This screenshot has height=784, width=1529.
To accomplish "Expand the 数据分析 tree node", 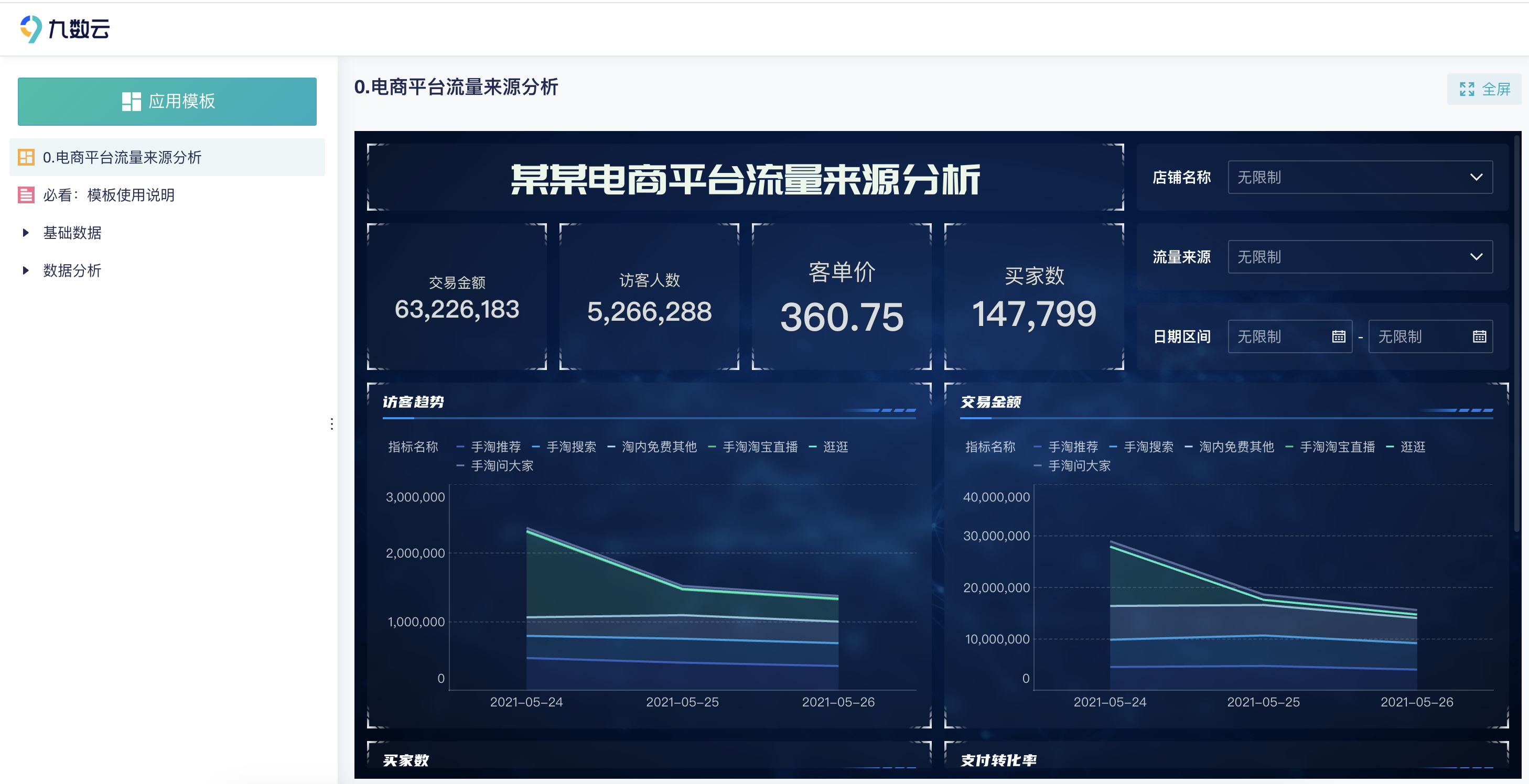I will coord(26,271).
